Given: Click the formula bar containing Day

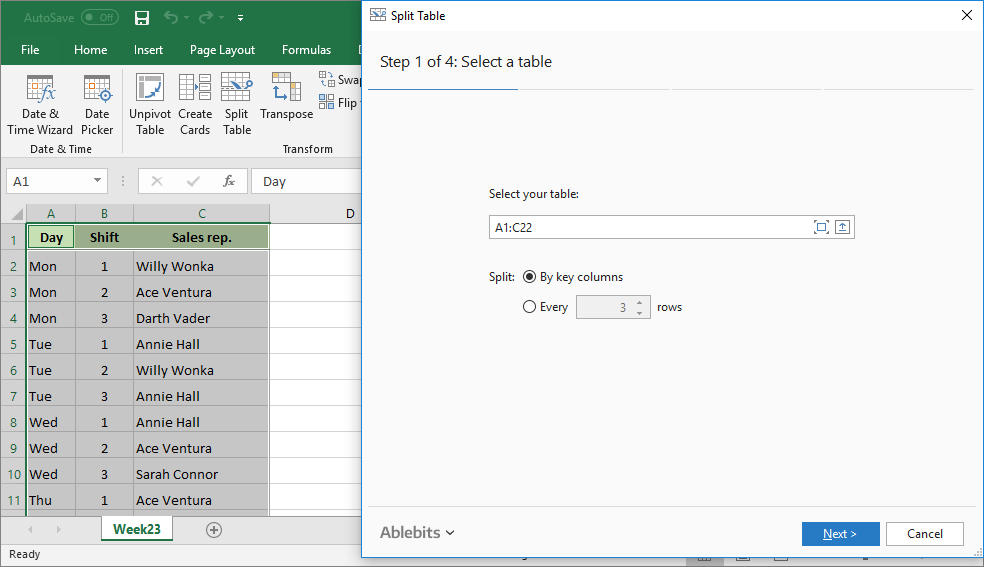Looking at the screenshot, I should [306, 181].
